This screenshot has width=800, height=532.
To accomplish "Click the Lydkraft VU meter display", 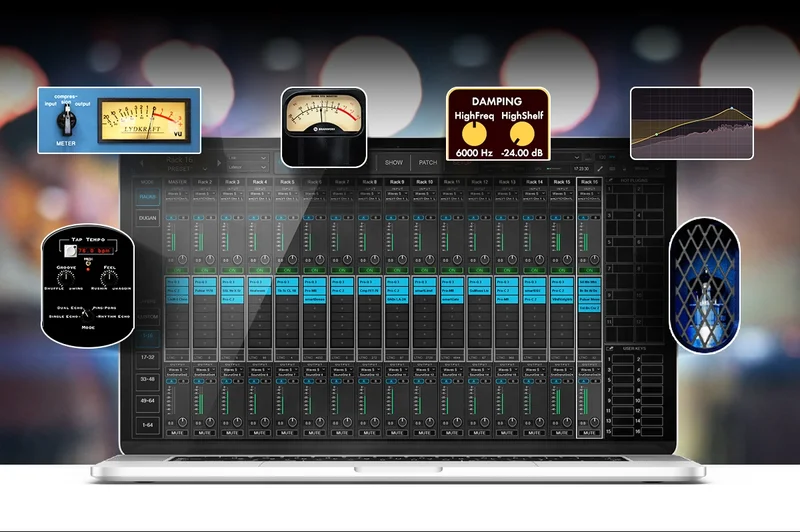I will tap(144, 120).
